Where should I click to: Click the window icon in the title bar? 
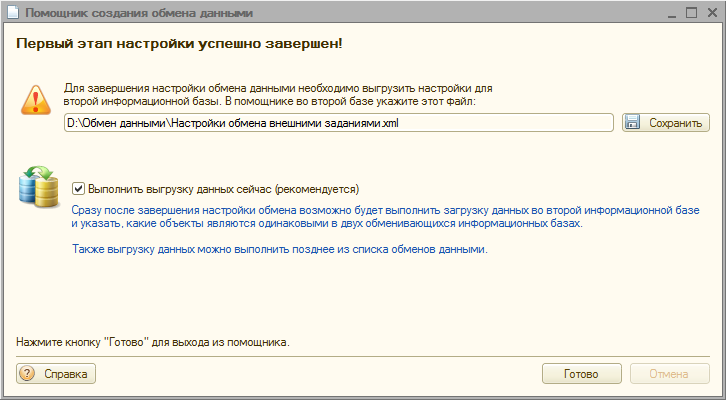click(x=11, y=14)
